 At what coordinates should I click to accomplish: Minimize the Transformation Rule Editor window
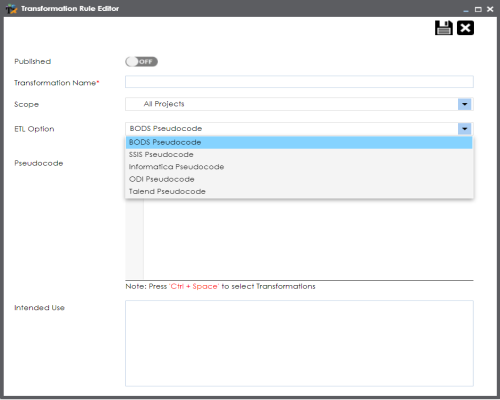coord(466,10)
